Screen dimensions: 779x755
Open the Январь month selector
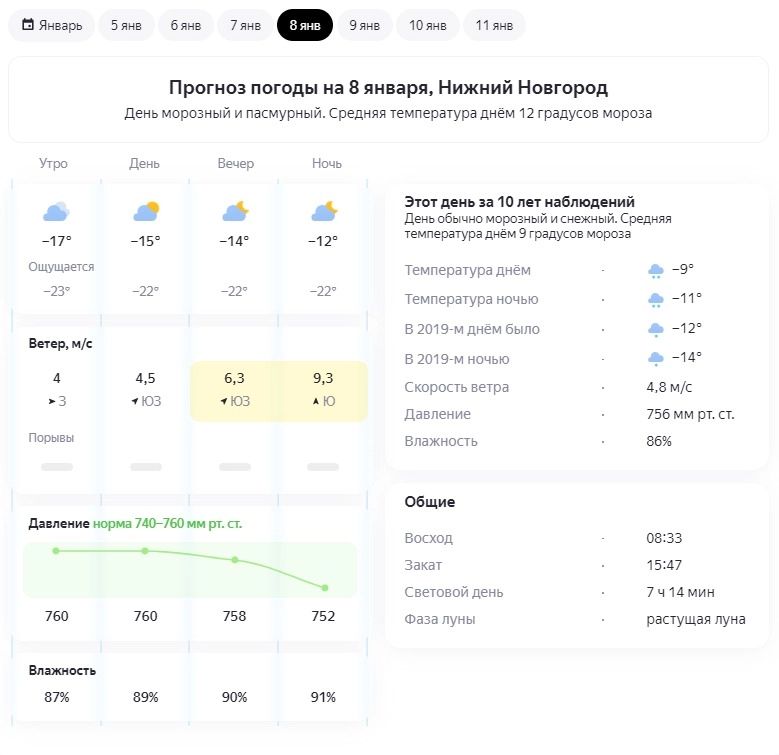click(52, 25)
